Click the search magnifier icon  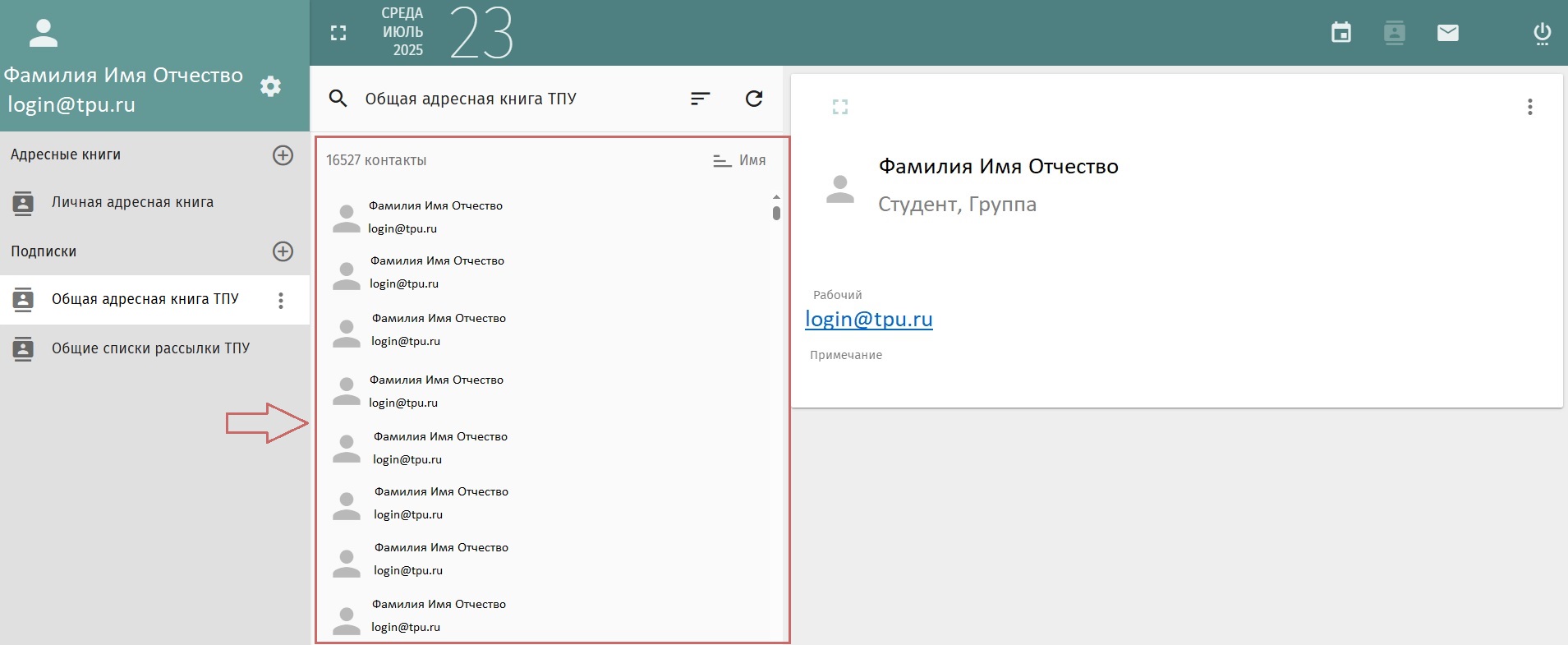click(338, 99)
